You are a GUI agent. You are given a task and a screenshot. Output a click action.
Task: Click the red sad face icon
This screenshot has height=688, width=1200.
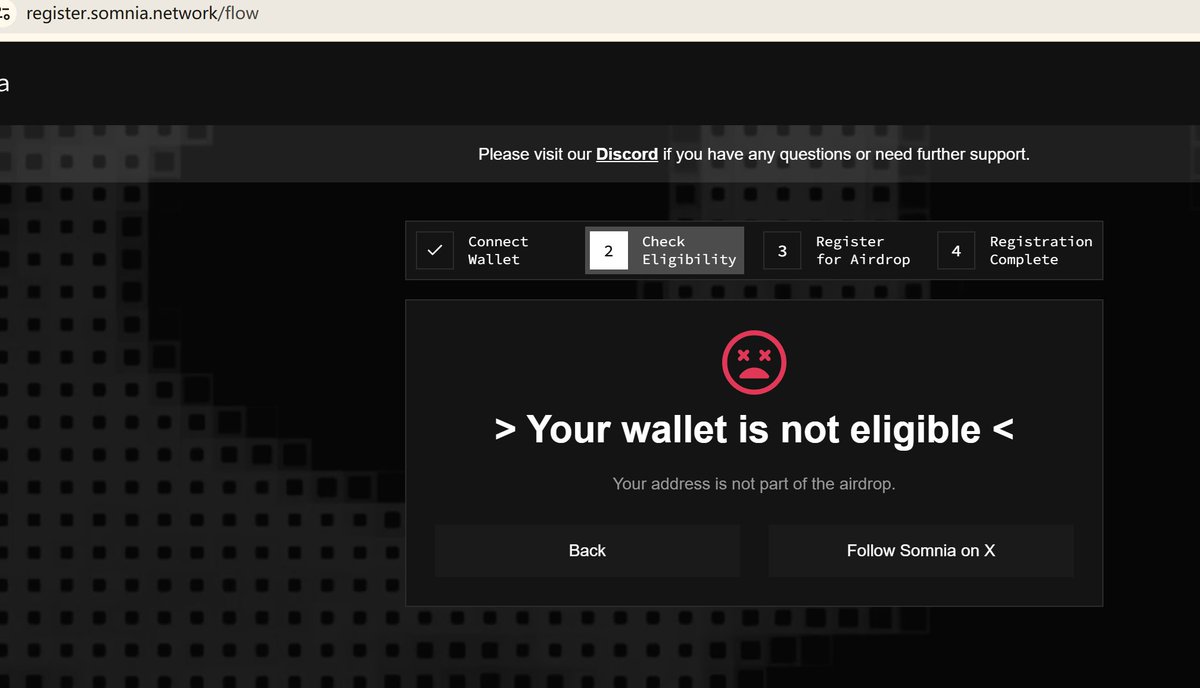[754, 361]
